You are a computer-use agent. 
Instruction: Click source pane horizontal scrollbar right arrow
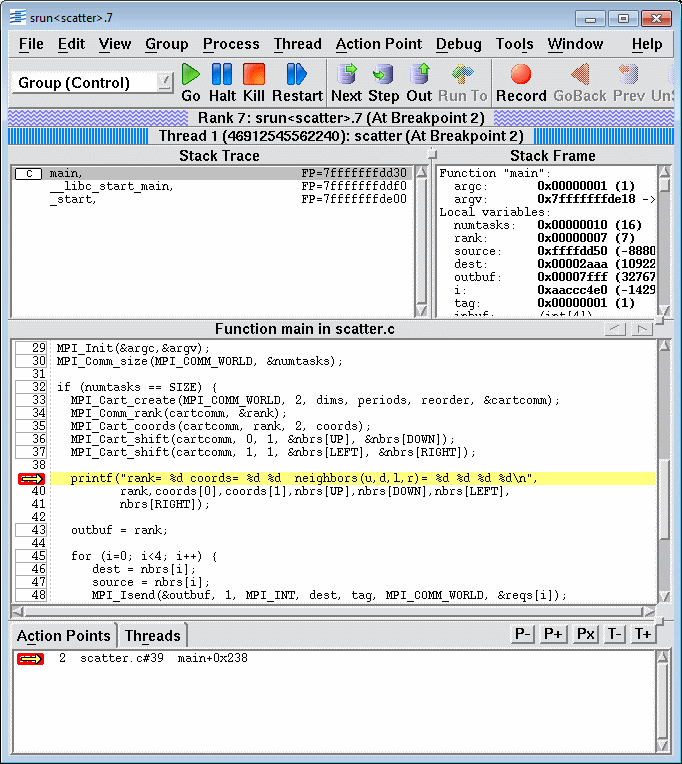coord(648,611)
